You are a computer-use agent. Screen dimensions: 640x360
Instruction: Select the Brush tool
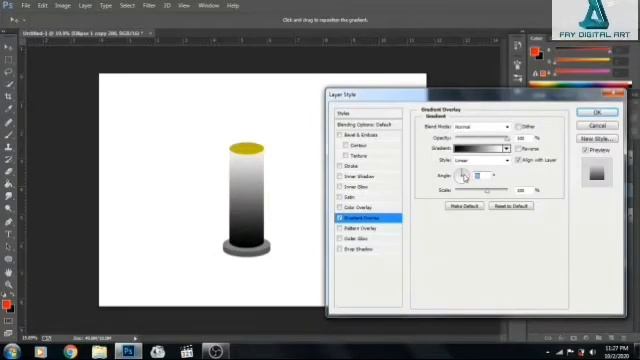8,135
